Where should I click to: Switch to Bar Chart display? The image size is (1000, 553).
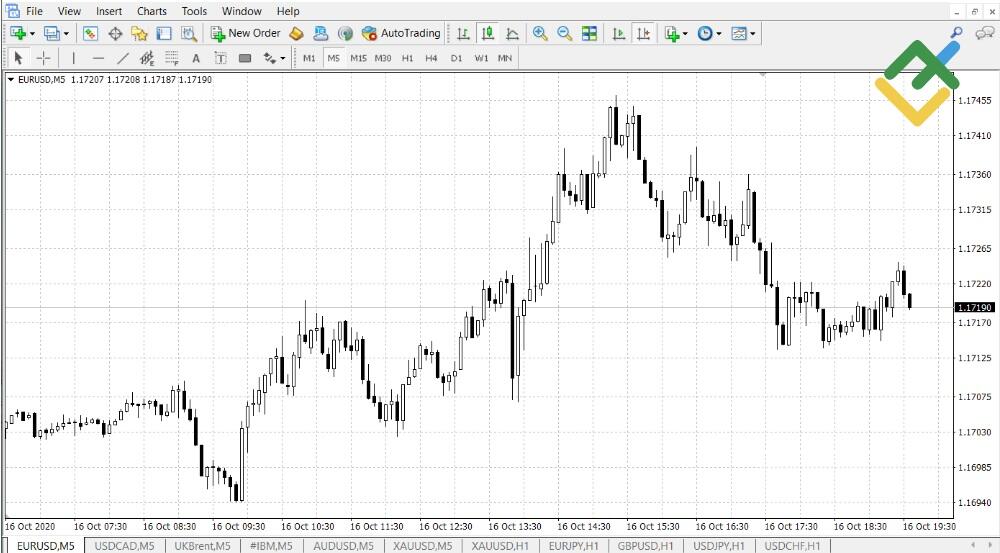(464, 33)
